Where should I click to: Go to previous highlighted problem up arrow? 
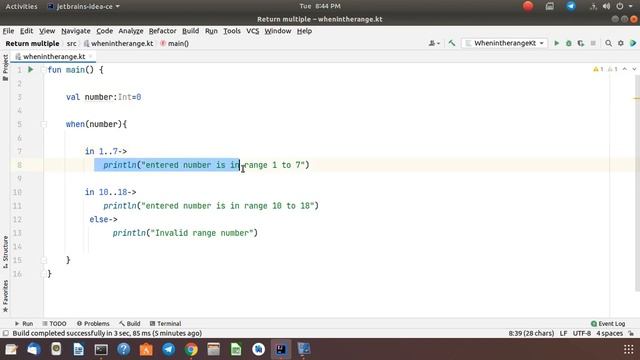pyautogui.click(x=625, y=69)
